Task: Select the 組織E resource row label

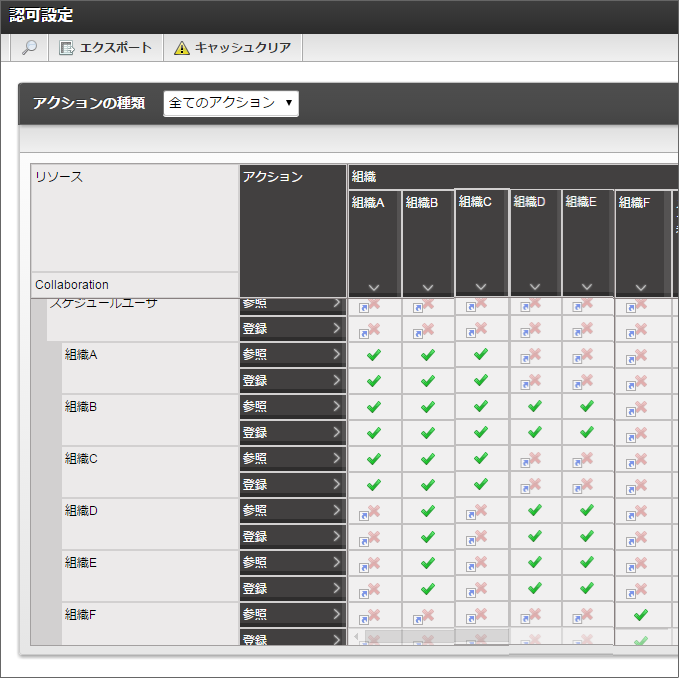Action: [x=81, y=562]
